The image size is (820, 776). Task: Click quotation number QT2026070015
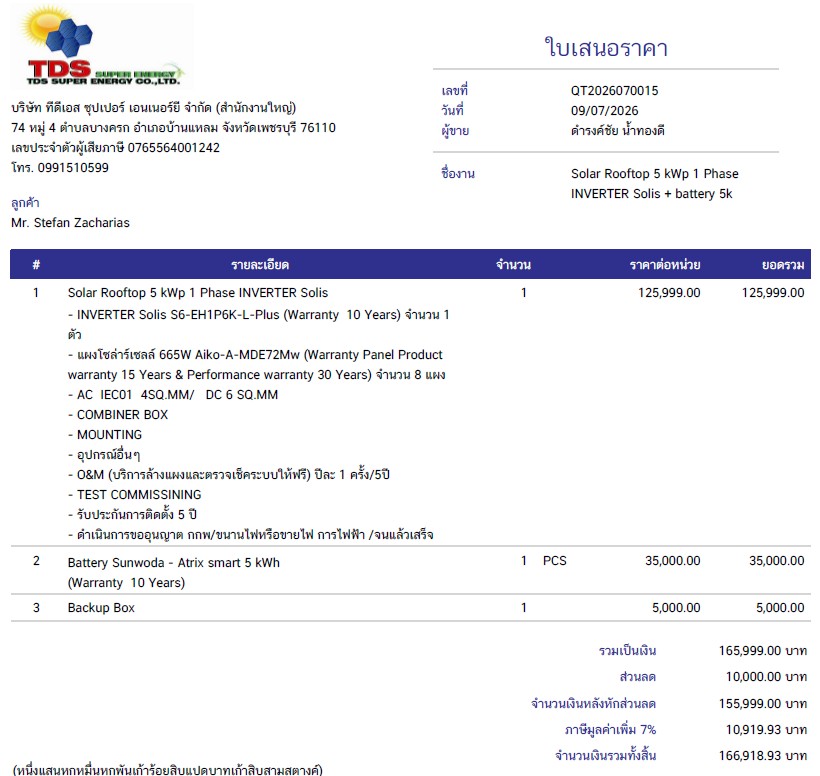click(x=614, y=90)
